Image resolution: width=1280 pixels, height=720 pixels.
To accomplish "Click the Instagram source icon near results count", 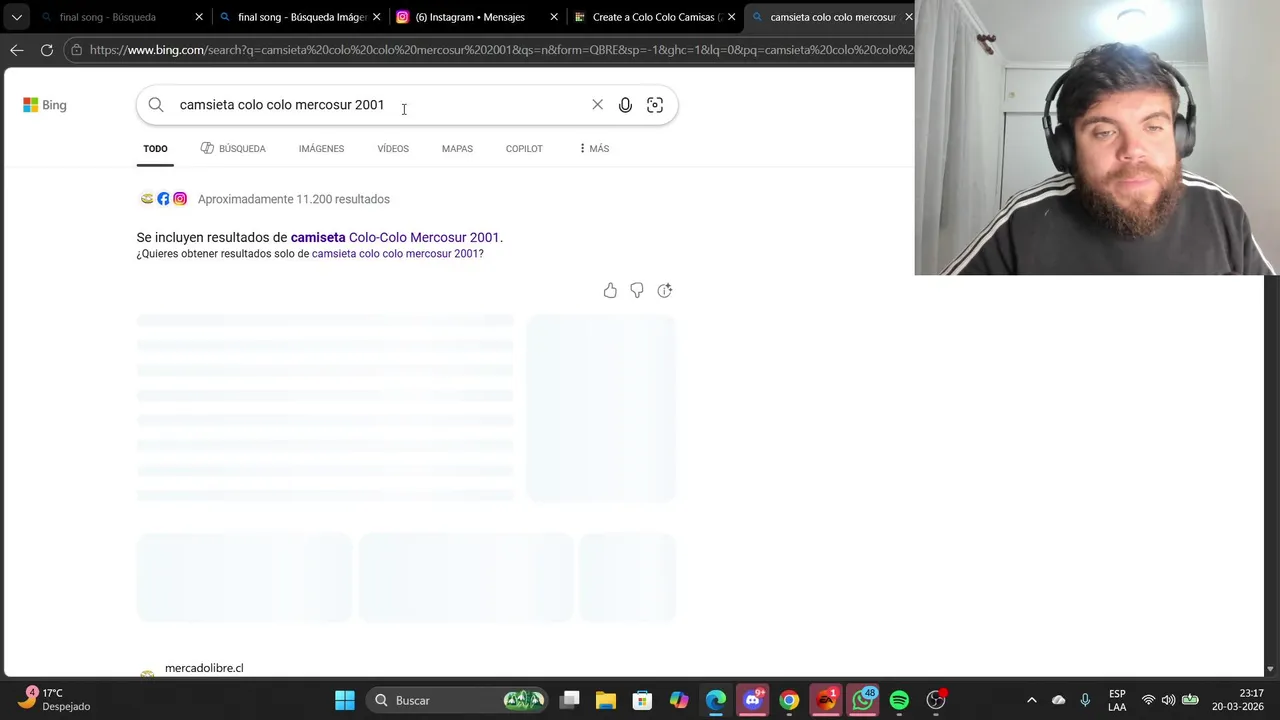I will 180,199.
